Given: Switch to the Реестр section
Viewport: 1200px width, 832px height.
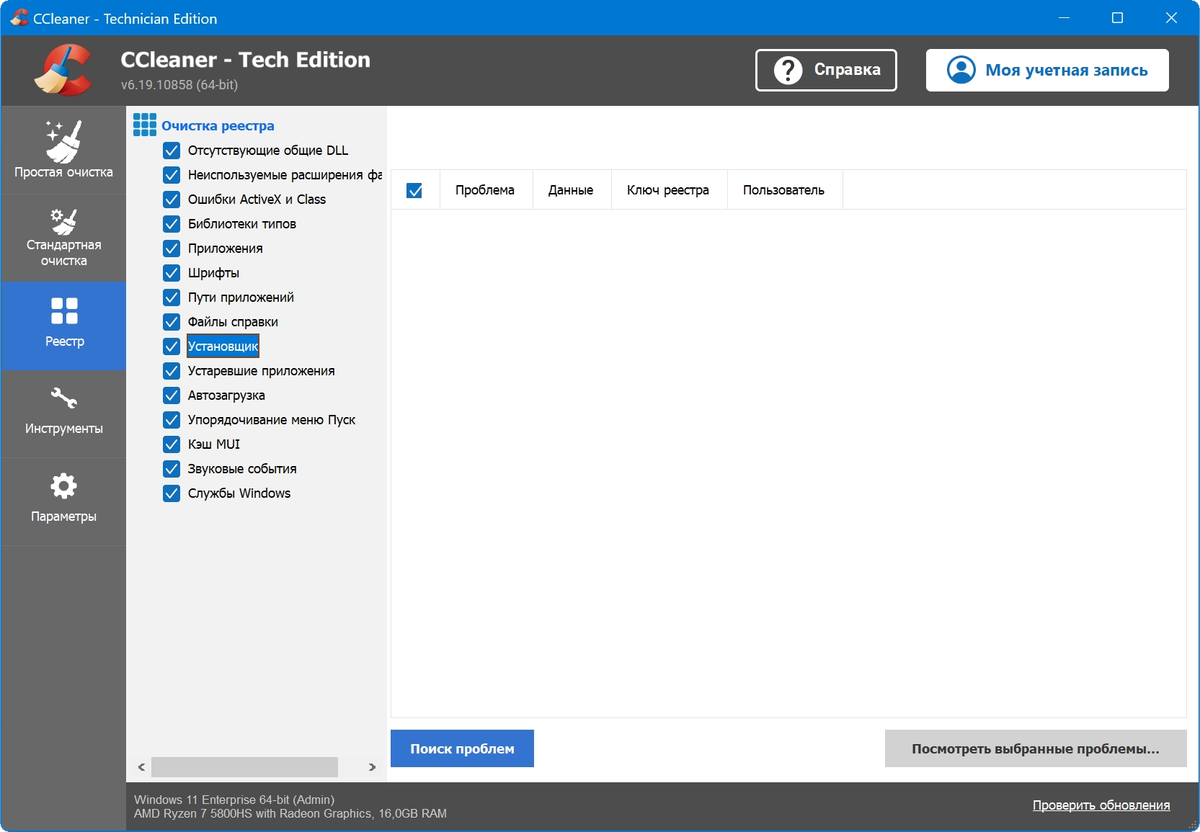Looking at the screenshot, I should point(64,326).
